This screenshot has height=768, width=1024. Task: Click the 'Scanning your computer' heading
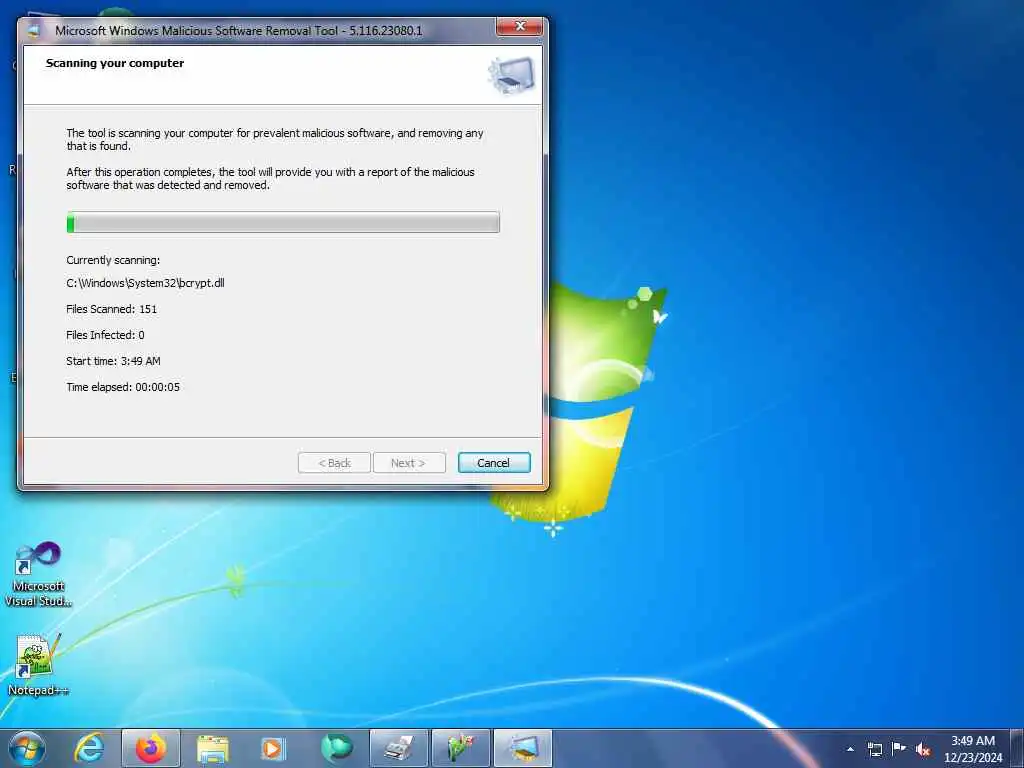coord(115,63)
